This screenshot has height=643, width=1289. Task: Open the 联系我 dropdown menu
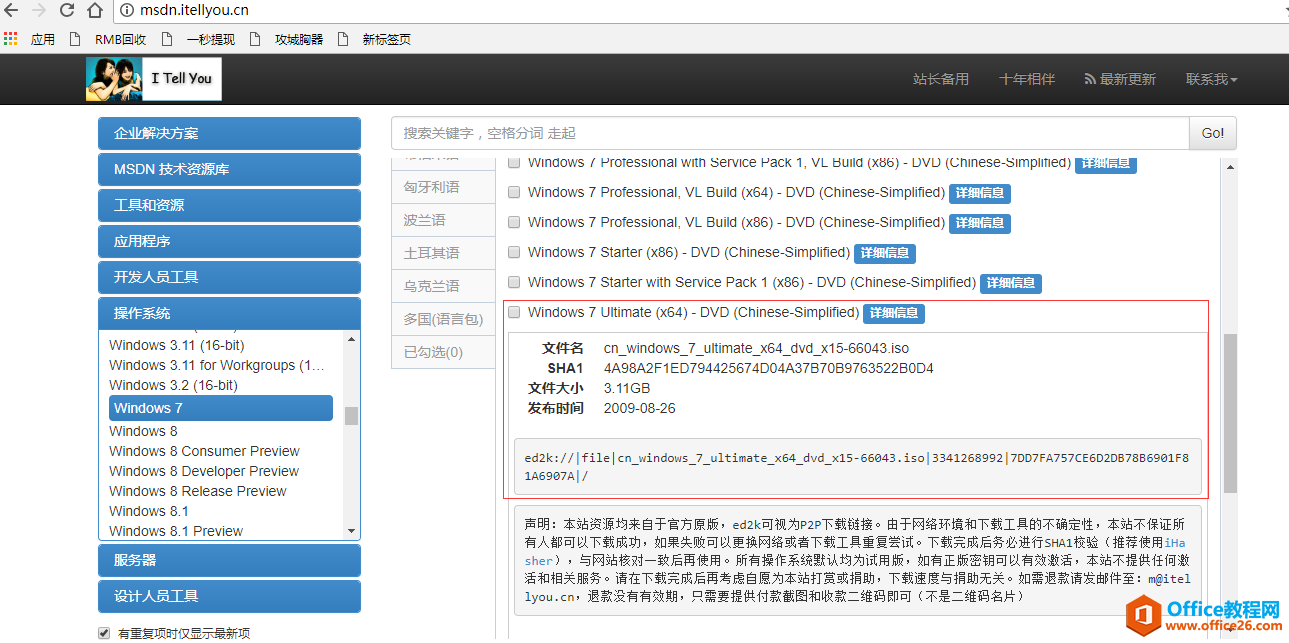[x=1211, y=79]
